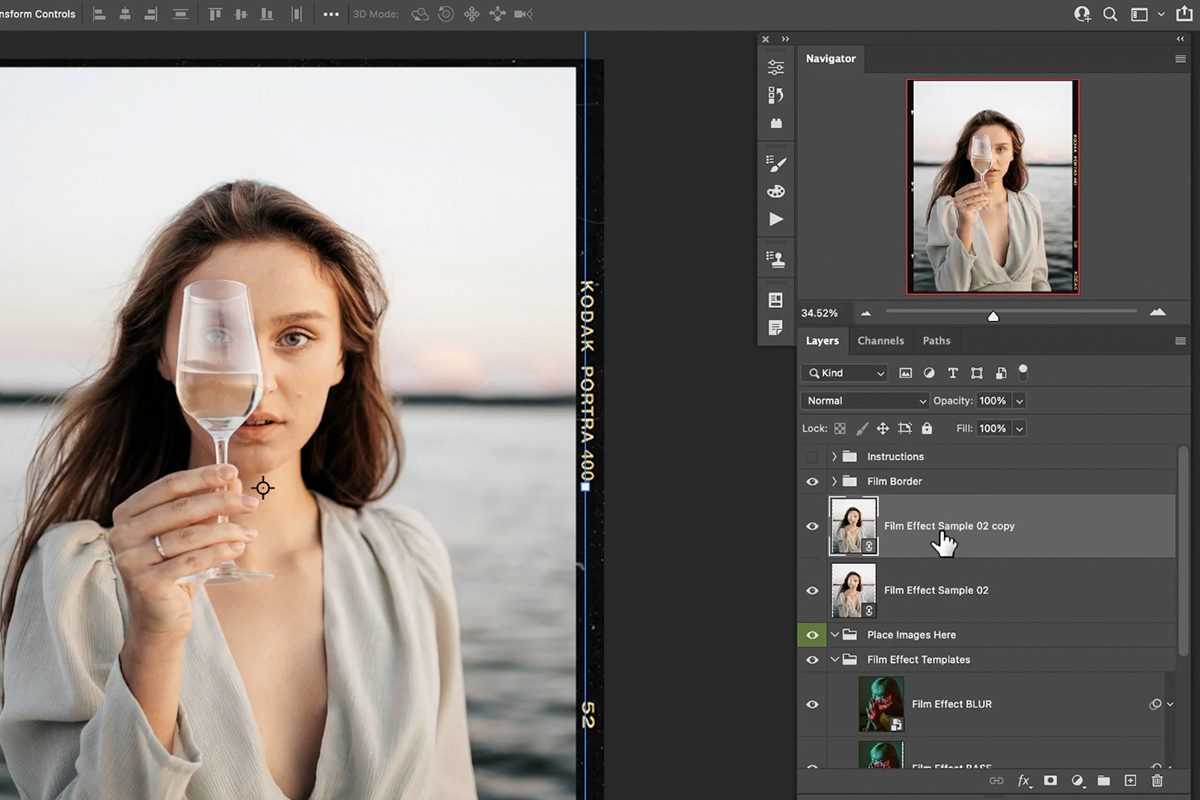Delete the selected layer
The height and width of the screenshot is (800, 1200).
pos(1157,780)
